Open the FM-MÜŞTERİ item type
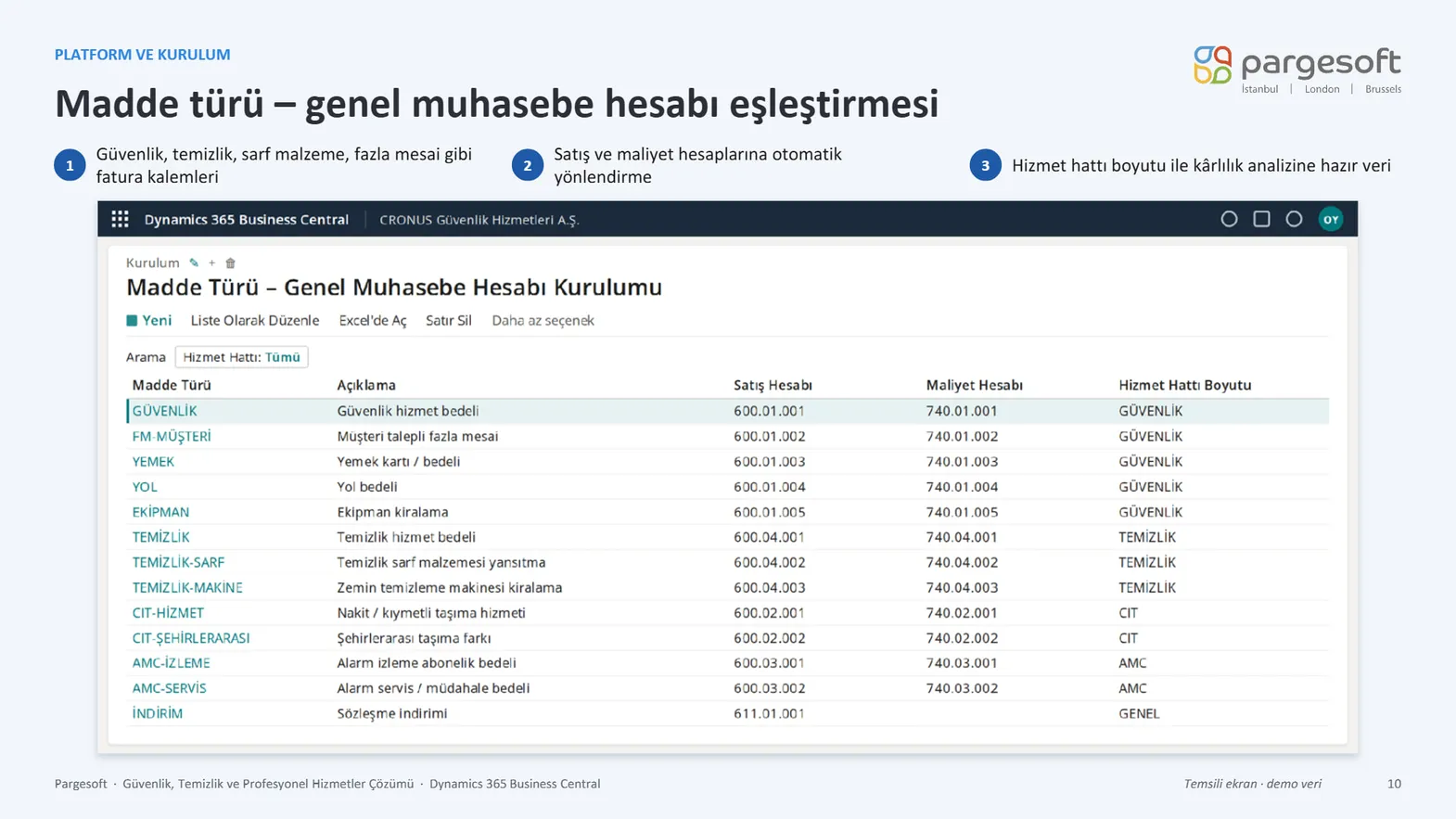This screenshot has width=1456, height=819. click(172, 436)
